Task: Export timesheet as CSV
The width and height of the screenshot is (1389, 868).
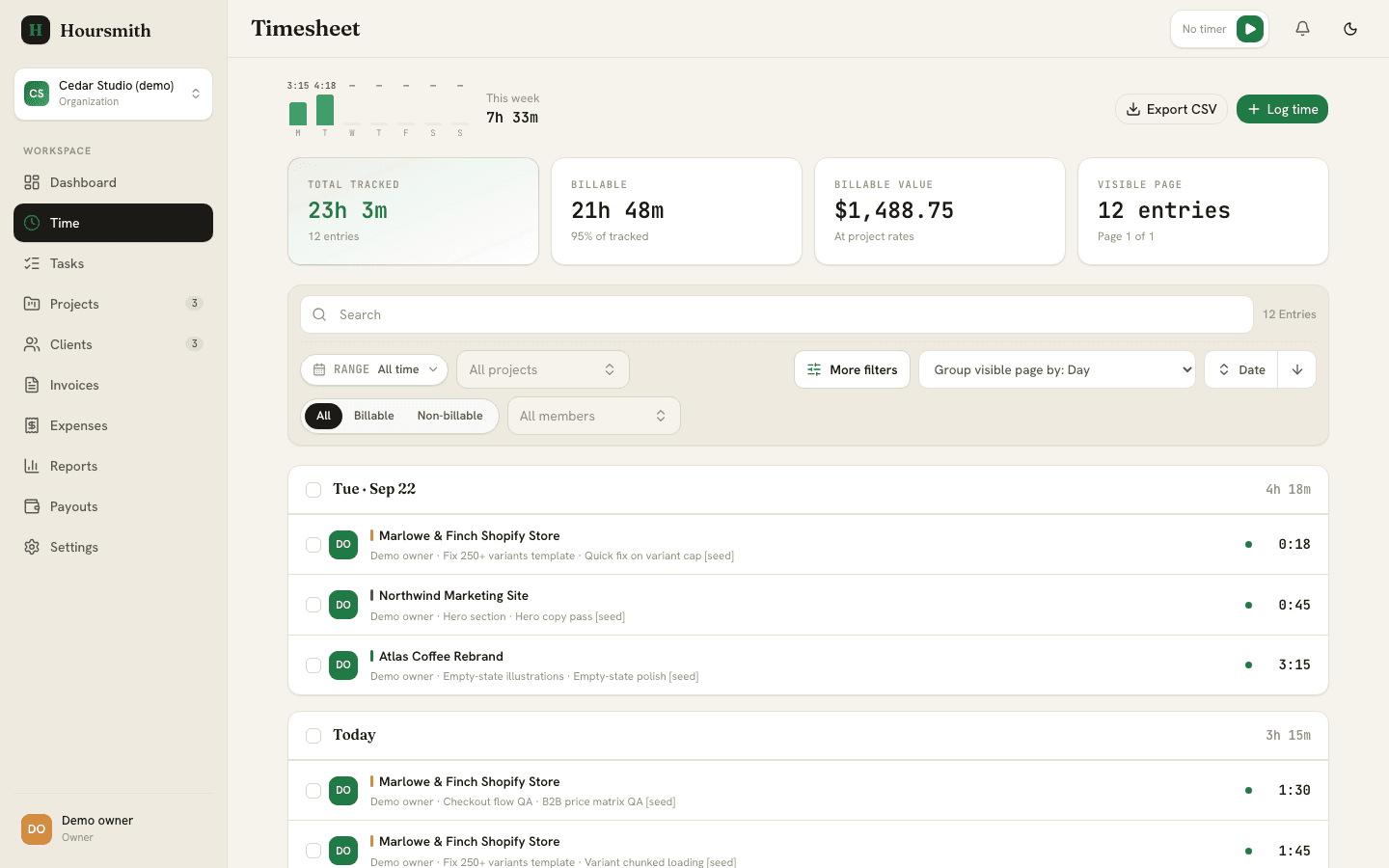Action: point(1171,109)
